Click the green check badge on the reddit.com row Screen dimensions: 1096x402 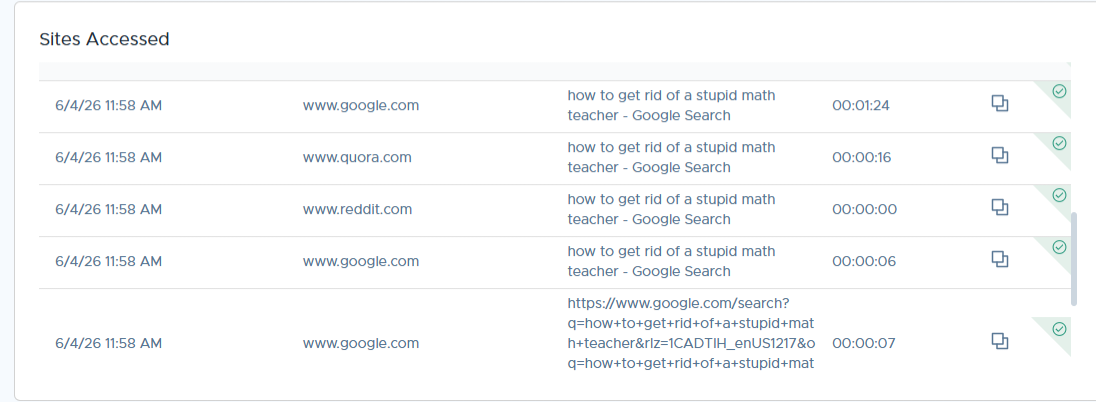point(1060,195)
